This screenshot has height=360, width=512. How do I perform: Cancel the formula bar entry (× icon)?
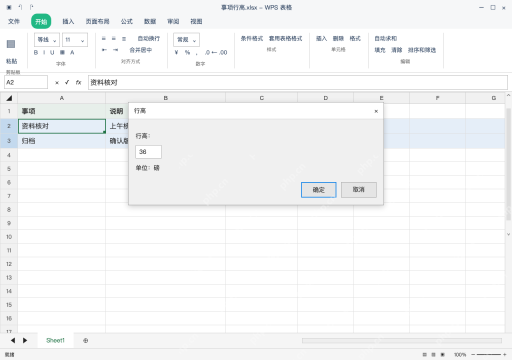(57, 82)
